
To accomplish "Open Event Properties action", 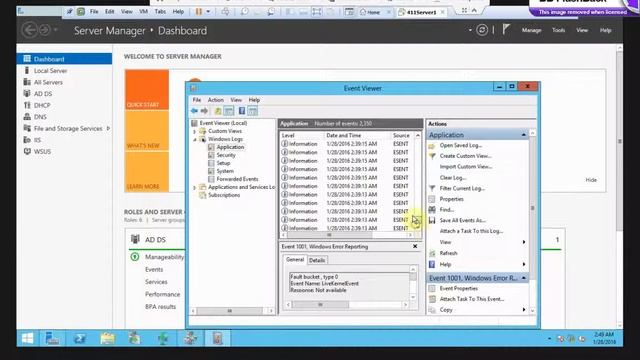I will click(458, 289).
